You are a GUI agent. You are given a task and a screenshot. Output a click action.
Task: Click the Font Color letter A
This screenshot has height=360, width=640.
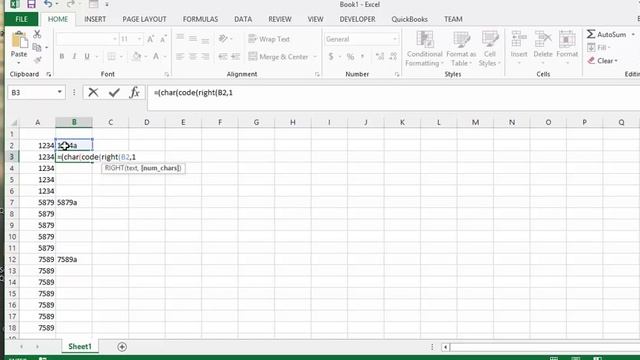(x=156, y=56)
